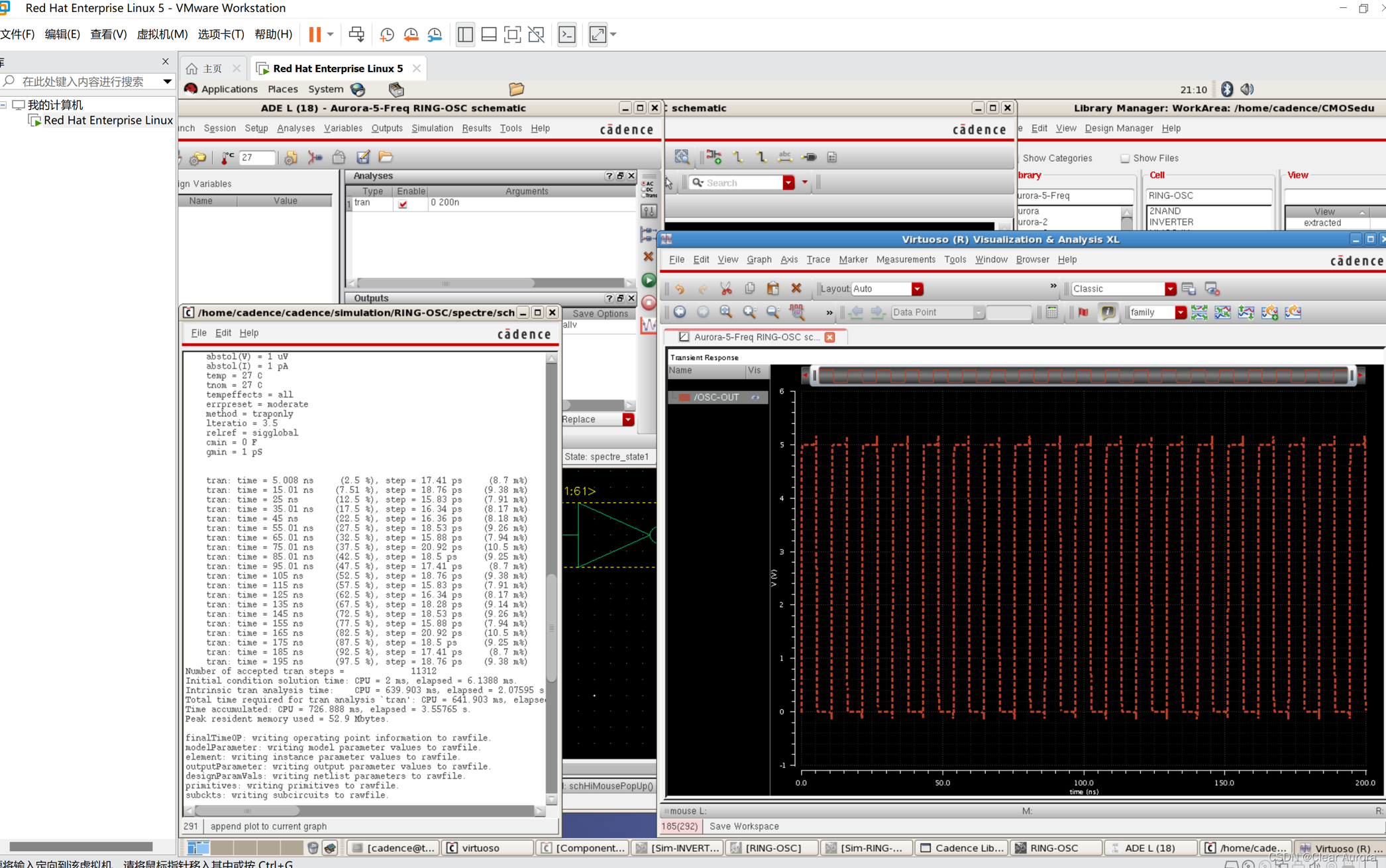This screenshot has height=868, width=1386.
Task: Click the Plot Outputs waveform icon in ADE sidebar
Action: pyautogui.click(x=649, y=325)
